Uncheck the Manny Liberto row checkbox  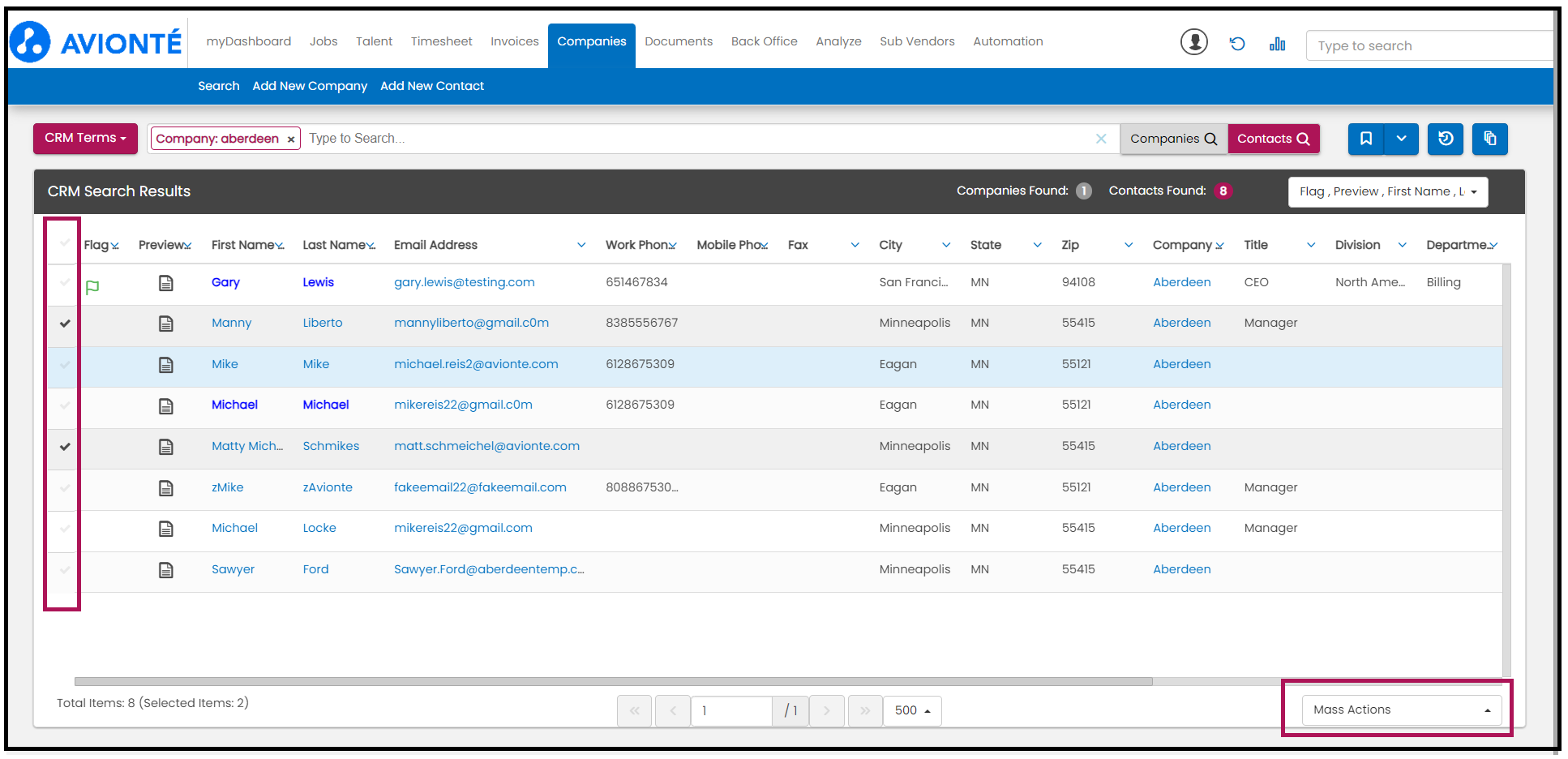tap(65, 324)
